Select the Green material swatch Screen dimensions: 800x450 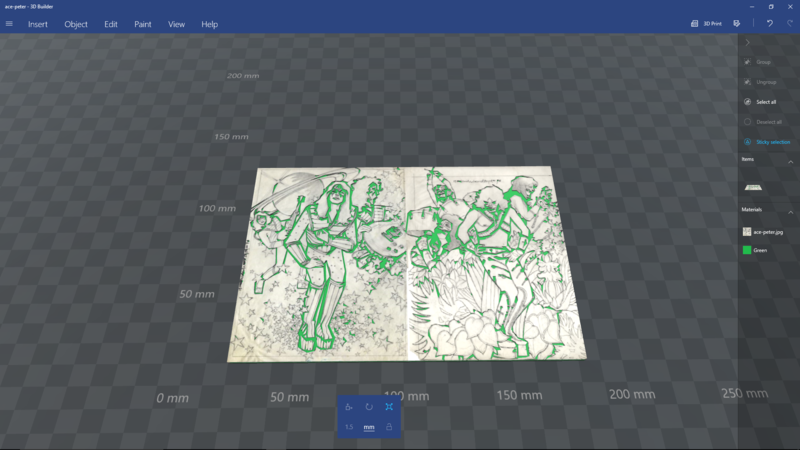point(747,250)
